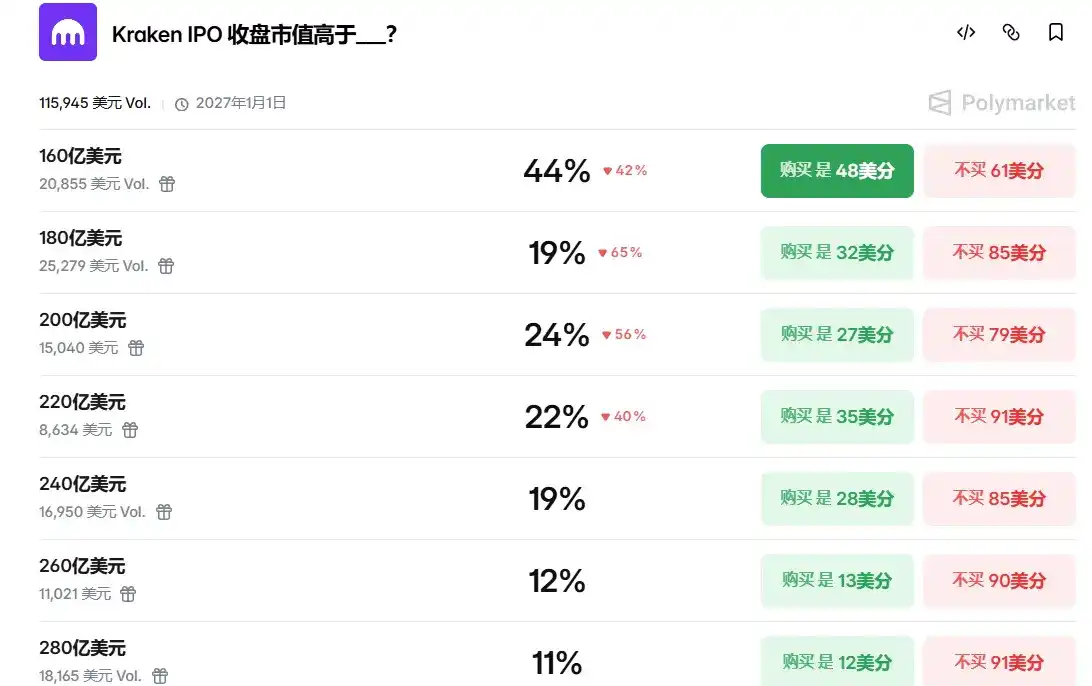Bookmark this Kraken IPO market

point(1056,32)
